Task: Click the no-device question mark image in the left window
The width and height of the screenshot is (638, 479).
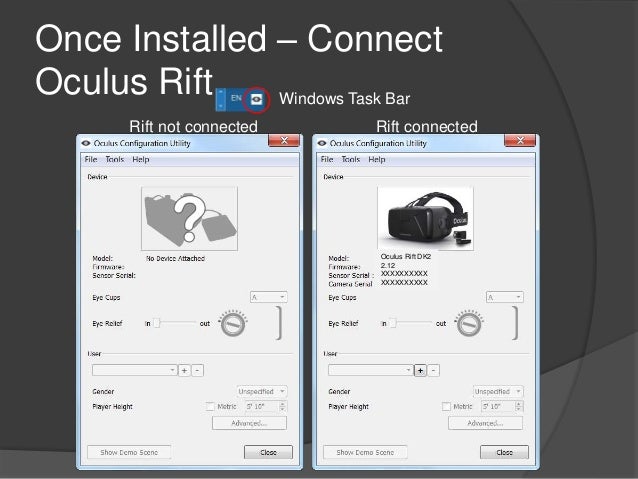Action: point(189,219)
